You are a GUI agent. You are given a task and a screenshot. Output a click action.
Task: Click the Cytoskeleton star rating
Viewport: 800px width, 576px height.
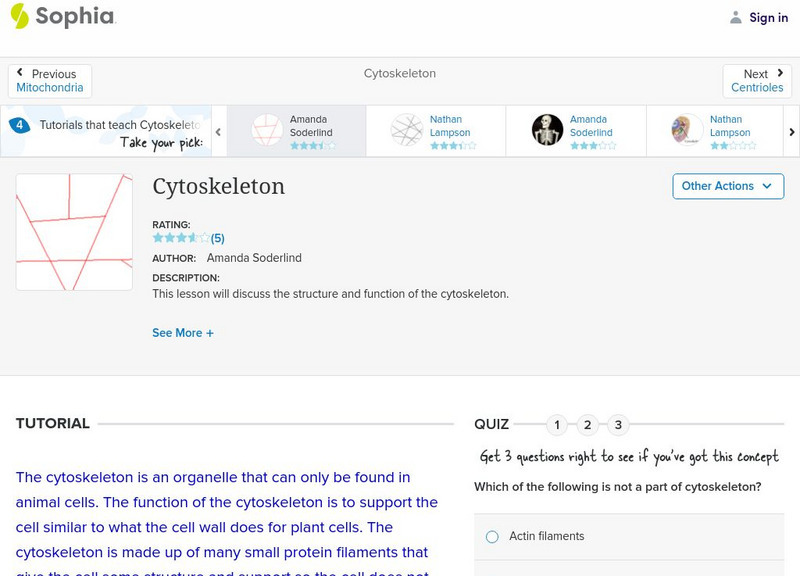tap(181, 238)
